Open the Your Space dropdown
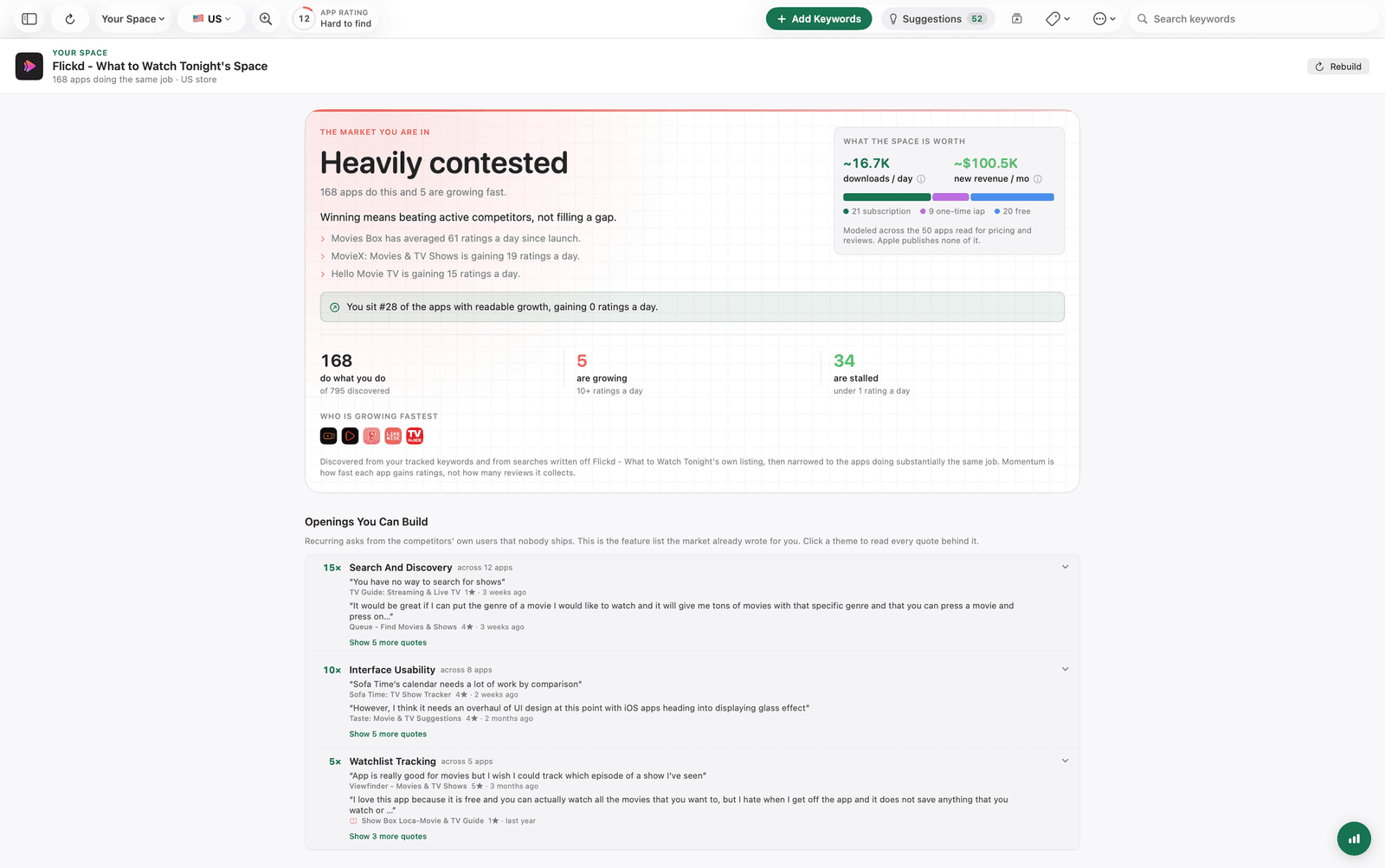Image resolution: width=1385 pixels, height=868 pixels. click(x=132, y=18)
